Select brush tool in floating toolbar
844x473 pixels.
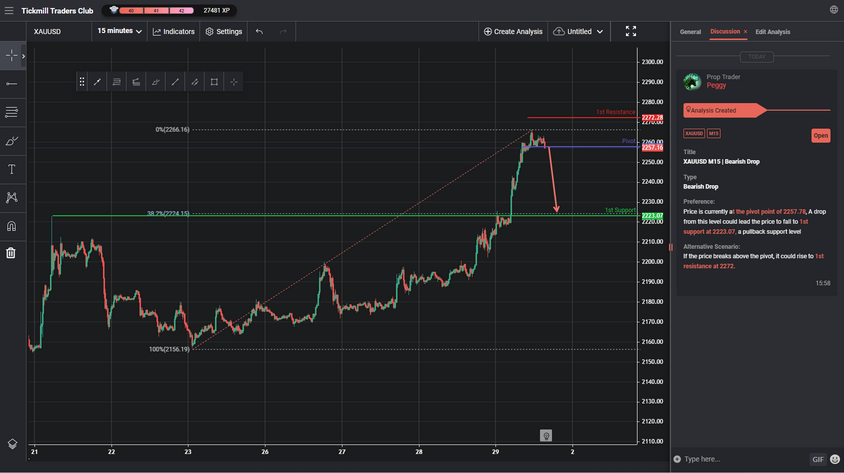(156, 82)
